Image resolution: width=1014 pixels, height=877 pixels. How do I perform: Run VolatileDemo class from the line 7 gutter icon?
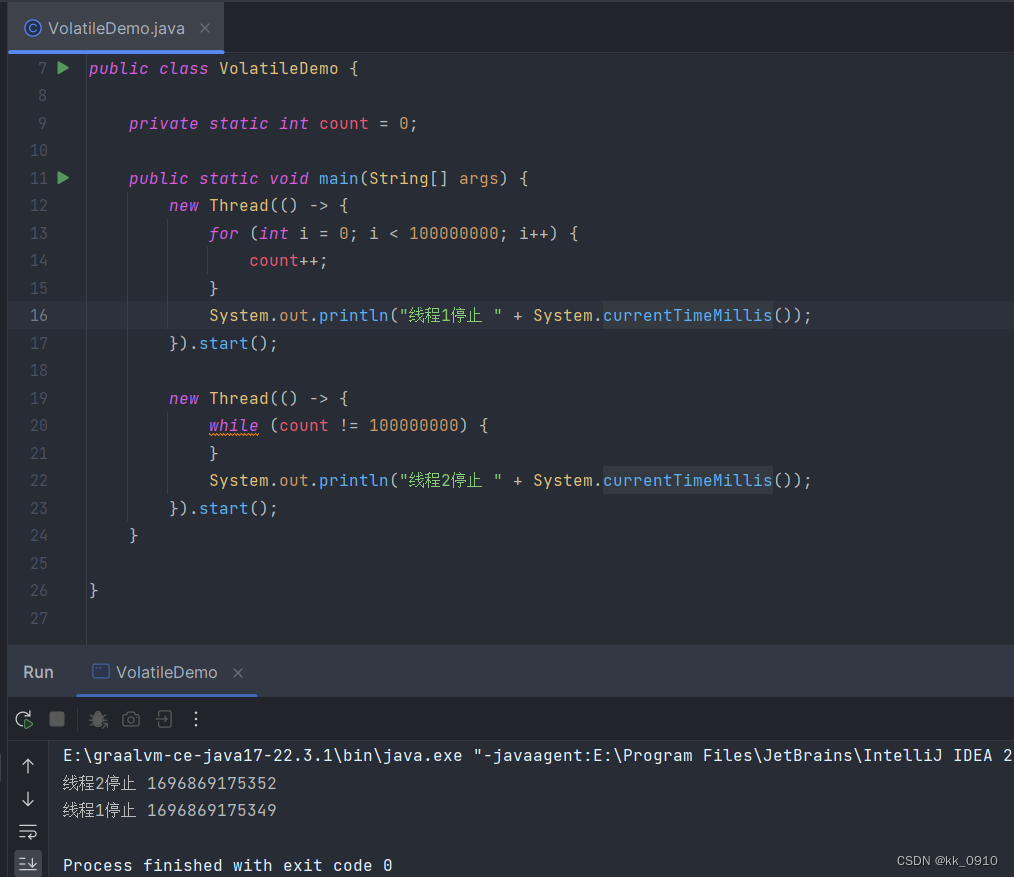click(62, 67)
